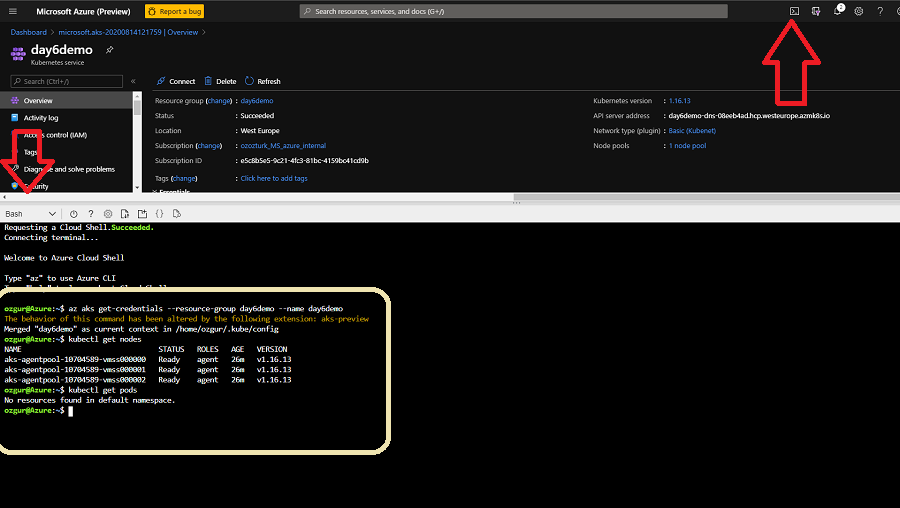Open the Directory and subscription filter icon
The width and height of the screenshot is (900, 508).
[816, 11]
